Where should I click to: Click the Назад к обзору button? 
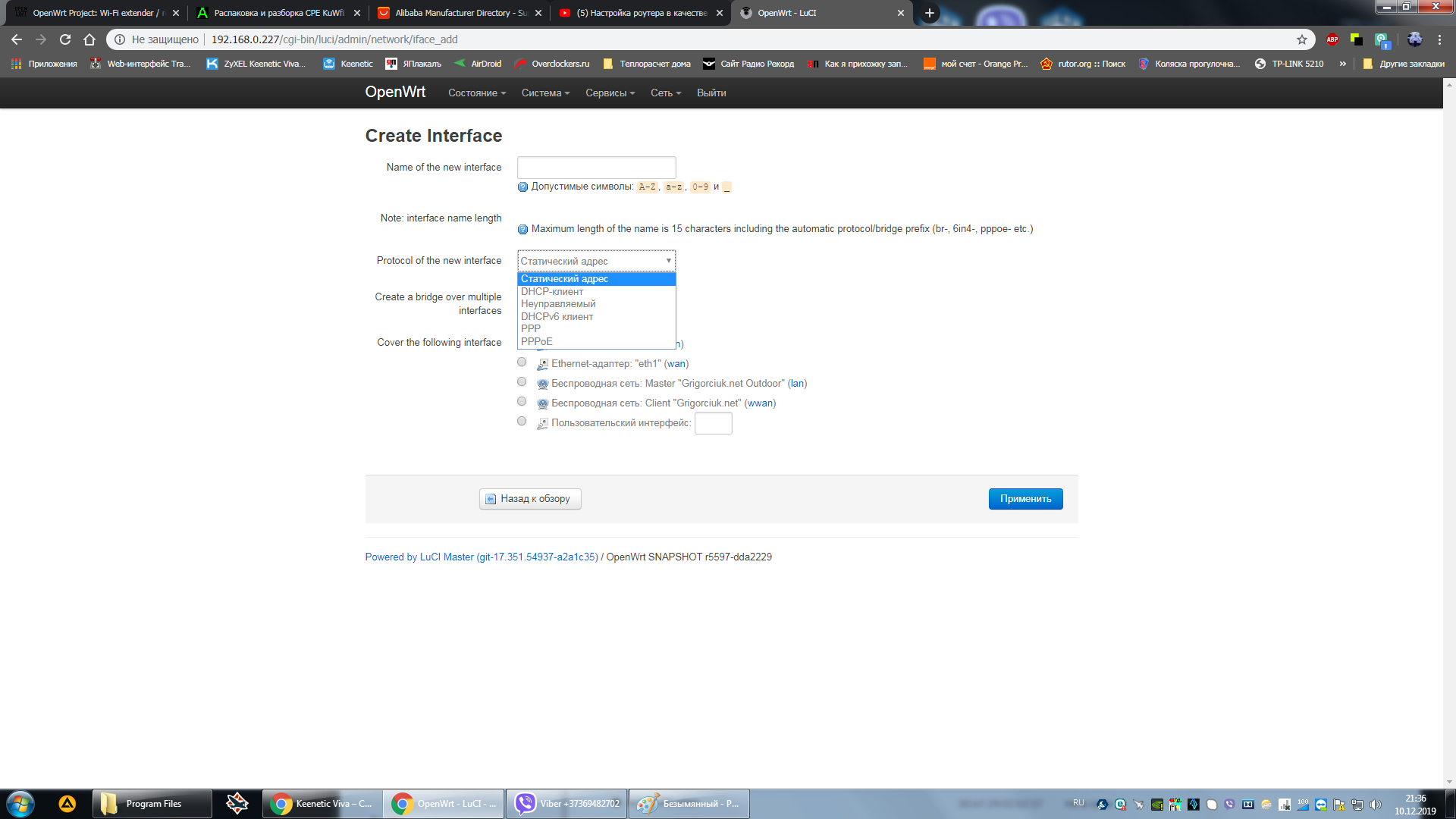(530, 499)
